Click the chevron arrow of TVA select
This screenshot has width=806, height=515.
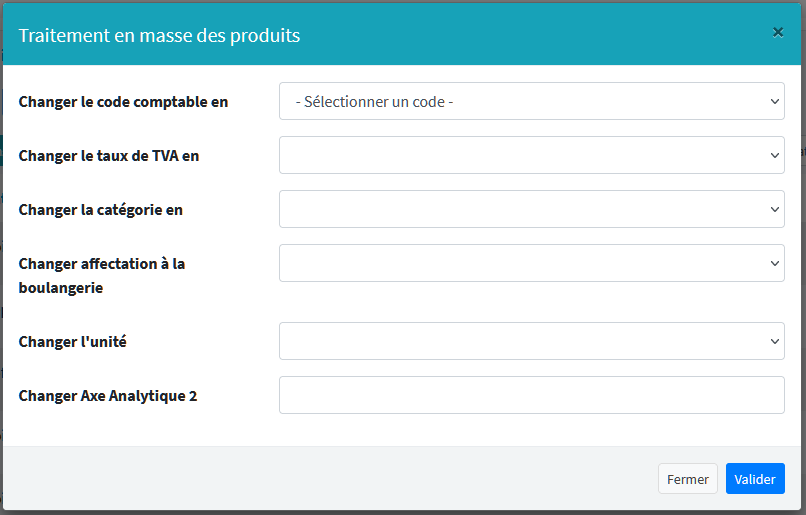point(775,155)
